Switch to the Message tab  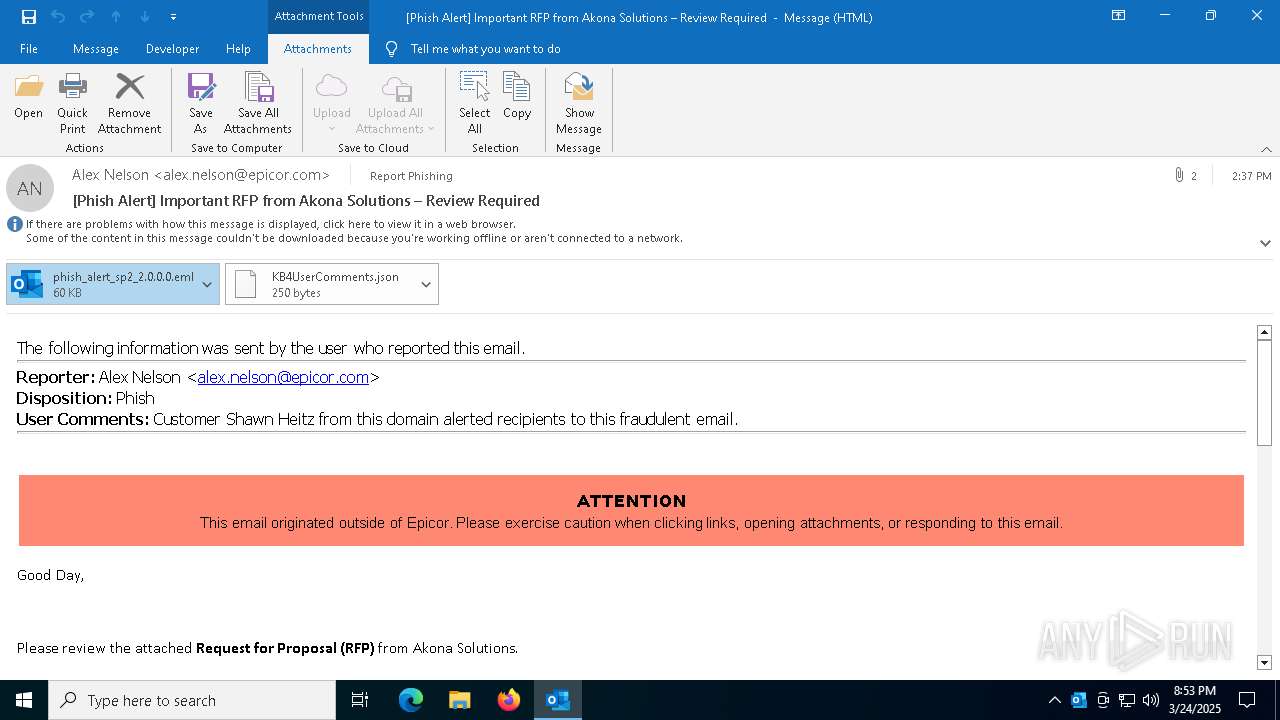(x=96, y=49)
